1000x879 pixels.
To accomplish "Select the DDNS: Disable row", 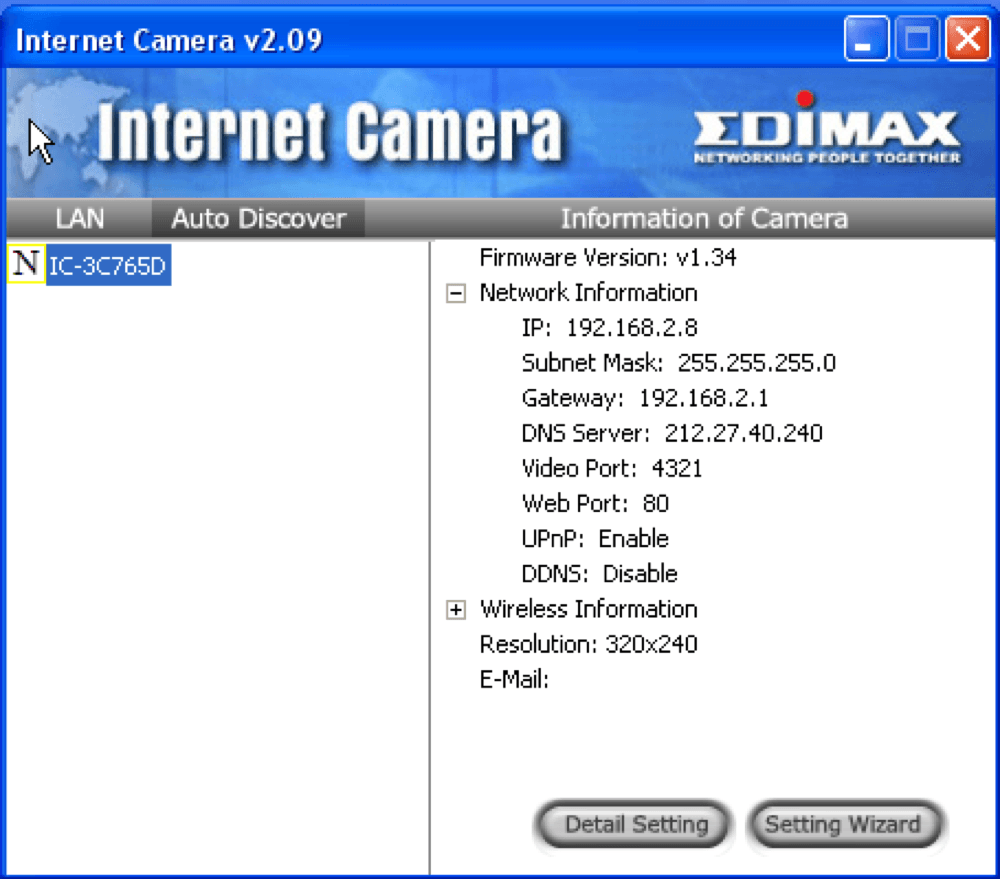I will click(x=599, y=573).
